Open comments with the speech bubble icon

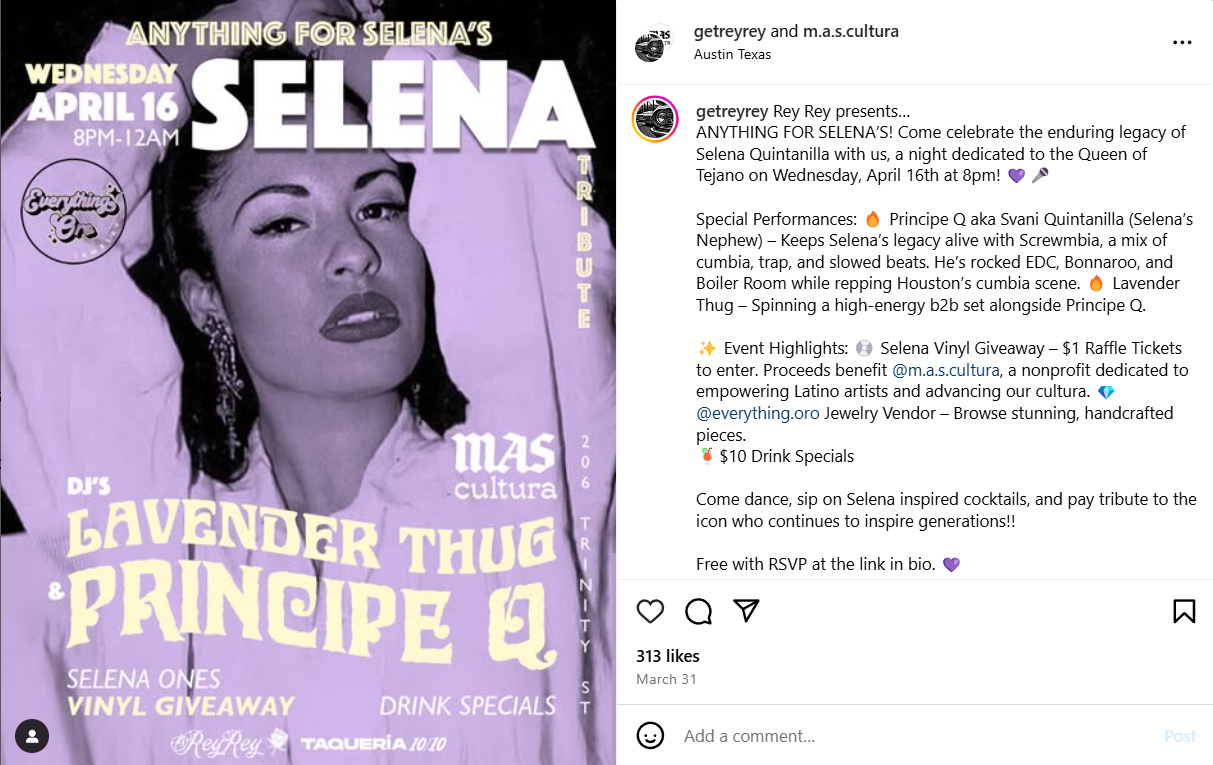[698, 611]
